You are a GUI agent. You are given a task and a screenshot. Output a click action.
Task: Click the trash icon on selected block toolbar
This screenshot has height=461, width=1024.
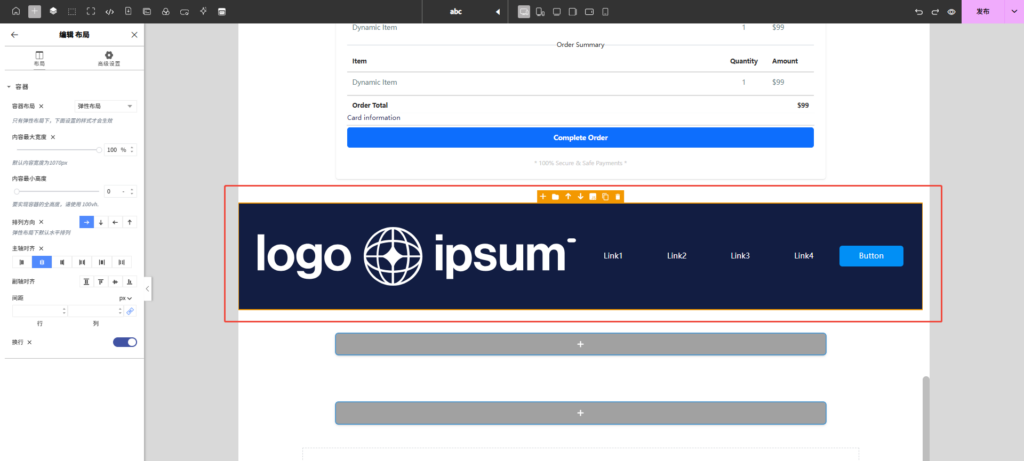point(618,196)
